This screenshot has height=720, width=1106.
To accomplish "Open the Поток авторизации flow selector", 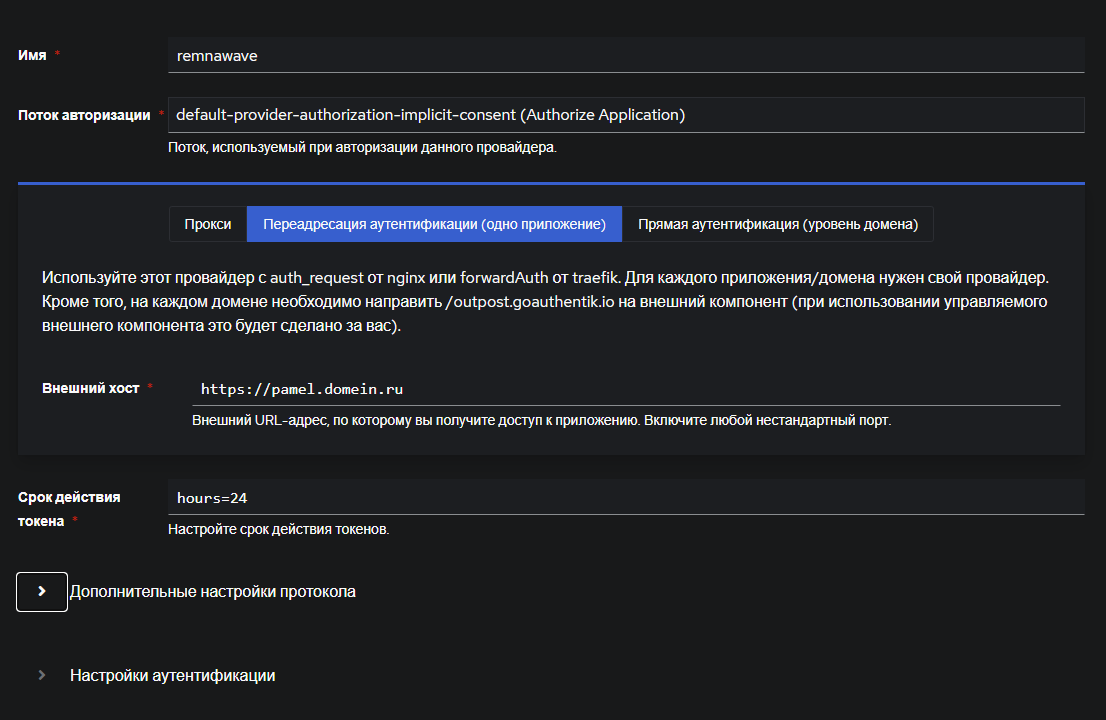I will coord(627,114).
